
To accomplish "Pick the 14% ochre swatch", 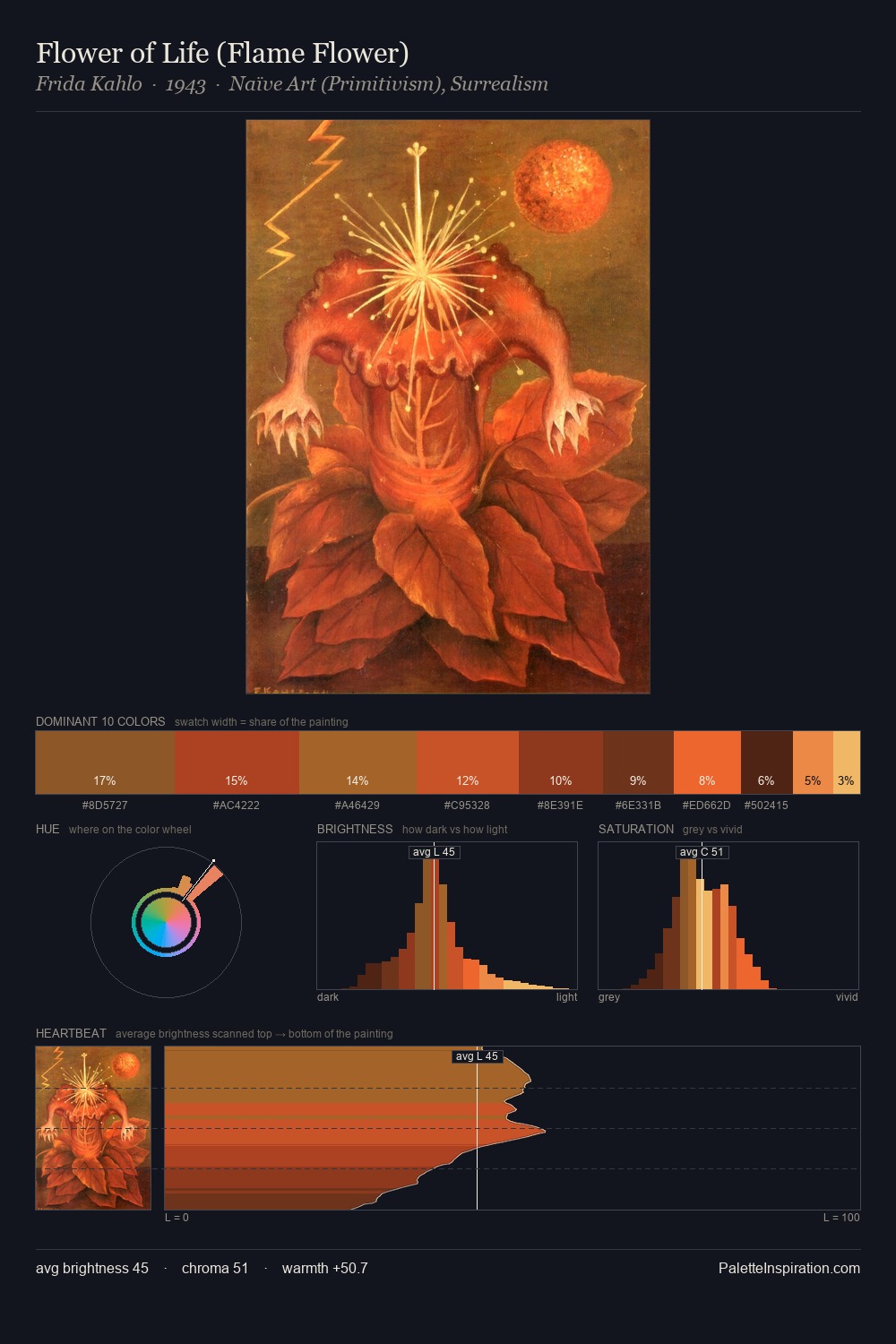I will click(x=358, y=762).
